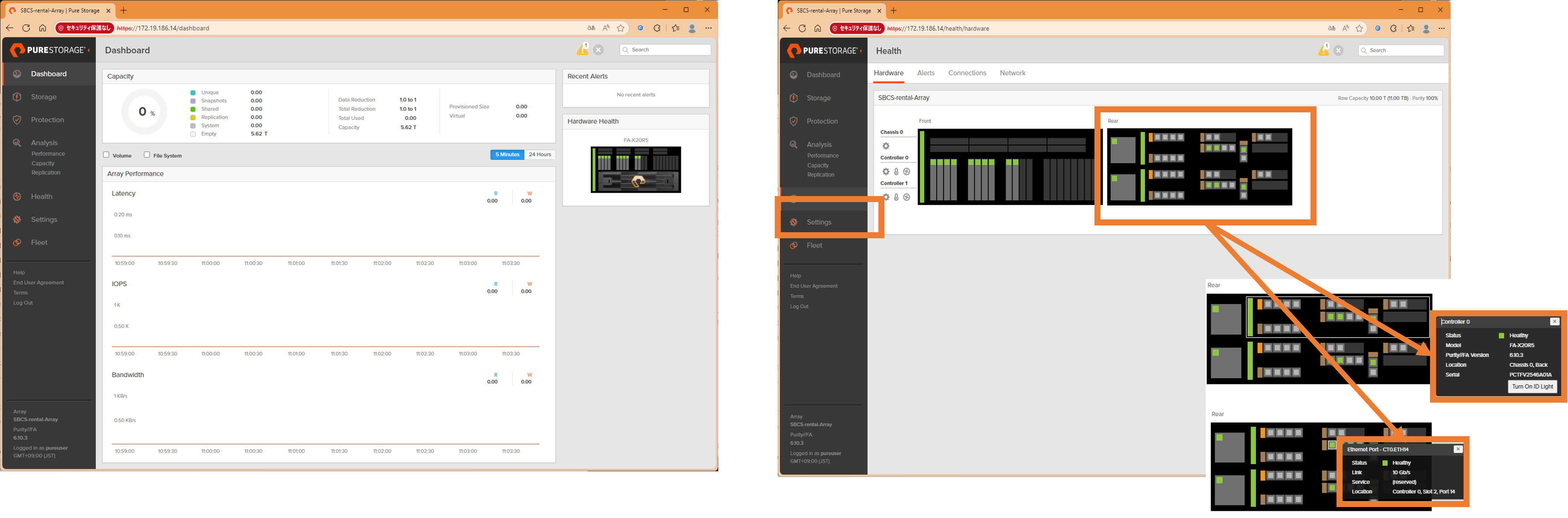Viewport: 1568px width, 518px height.
Task: Switch performance range to 24 Hours
Action: tap(539, 155)
